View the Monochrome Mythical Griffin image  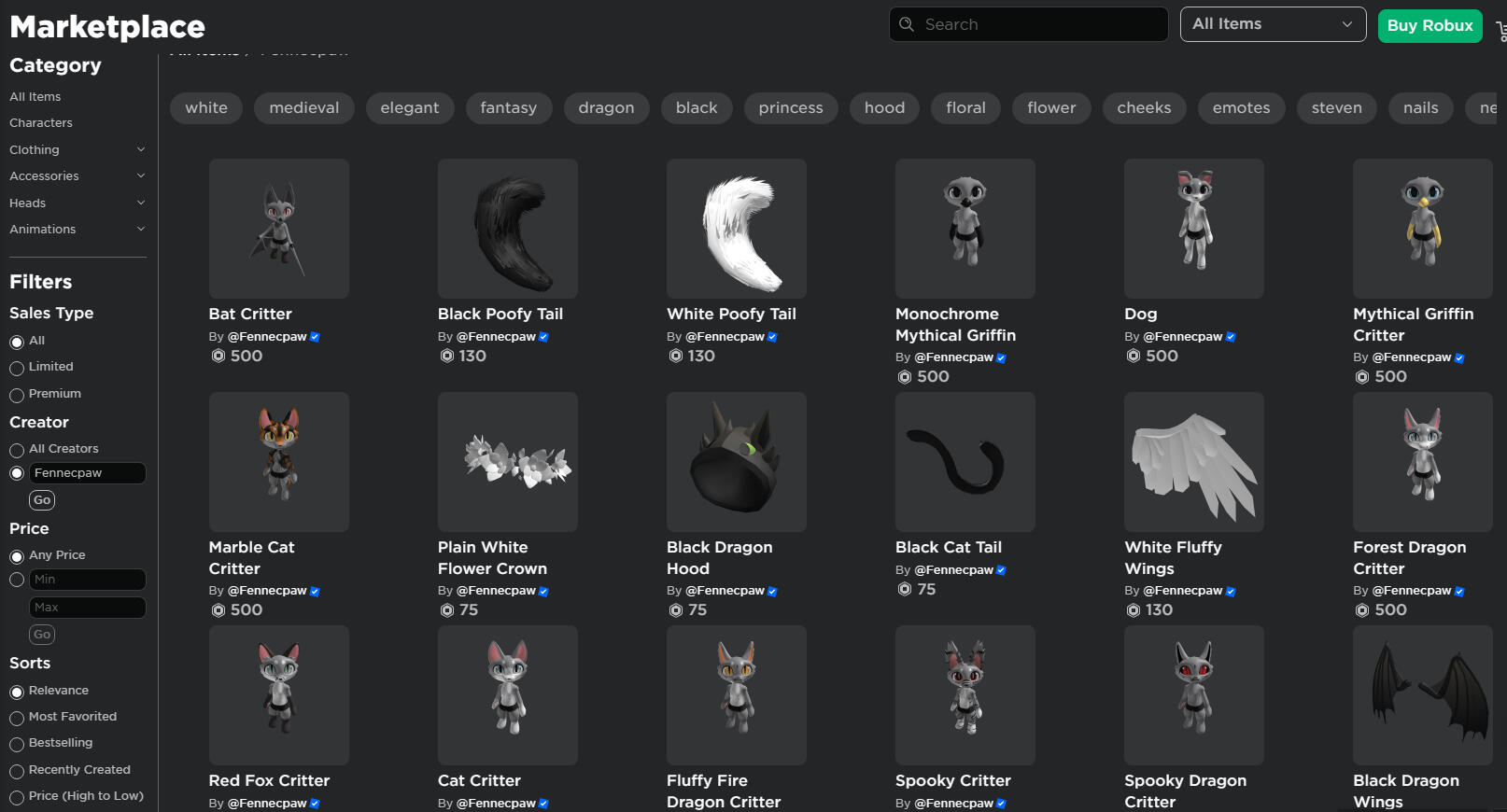[965, 229]
